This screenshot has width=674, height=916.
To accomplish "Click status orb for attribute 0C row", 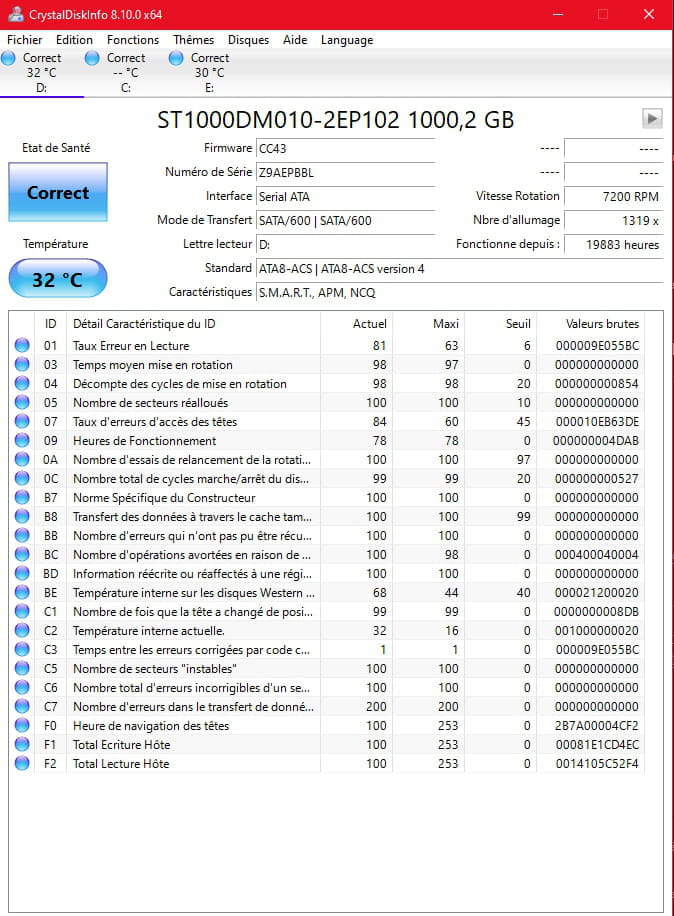I will coord(22,478).
